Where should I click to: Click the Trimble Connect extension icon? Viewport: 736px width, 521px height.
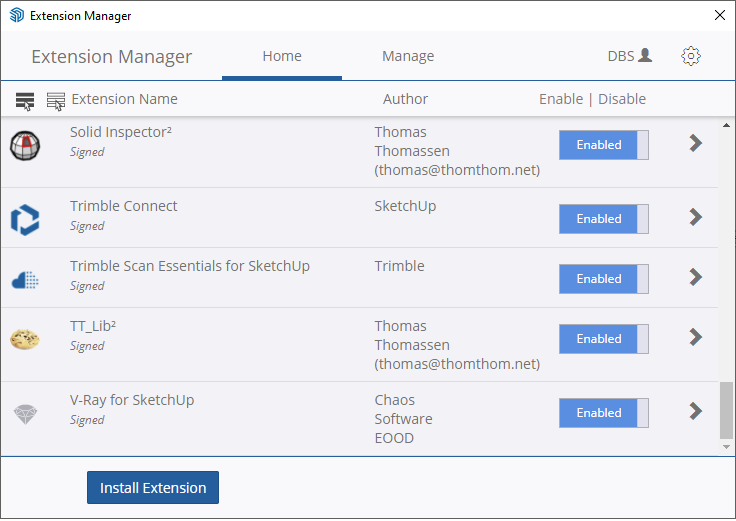click(x=25, y=220)
